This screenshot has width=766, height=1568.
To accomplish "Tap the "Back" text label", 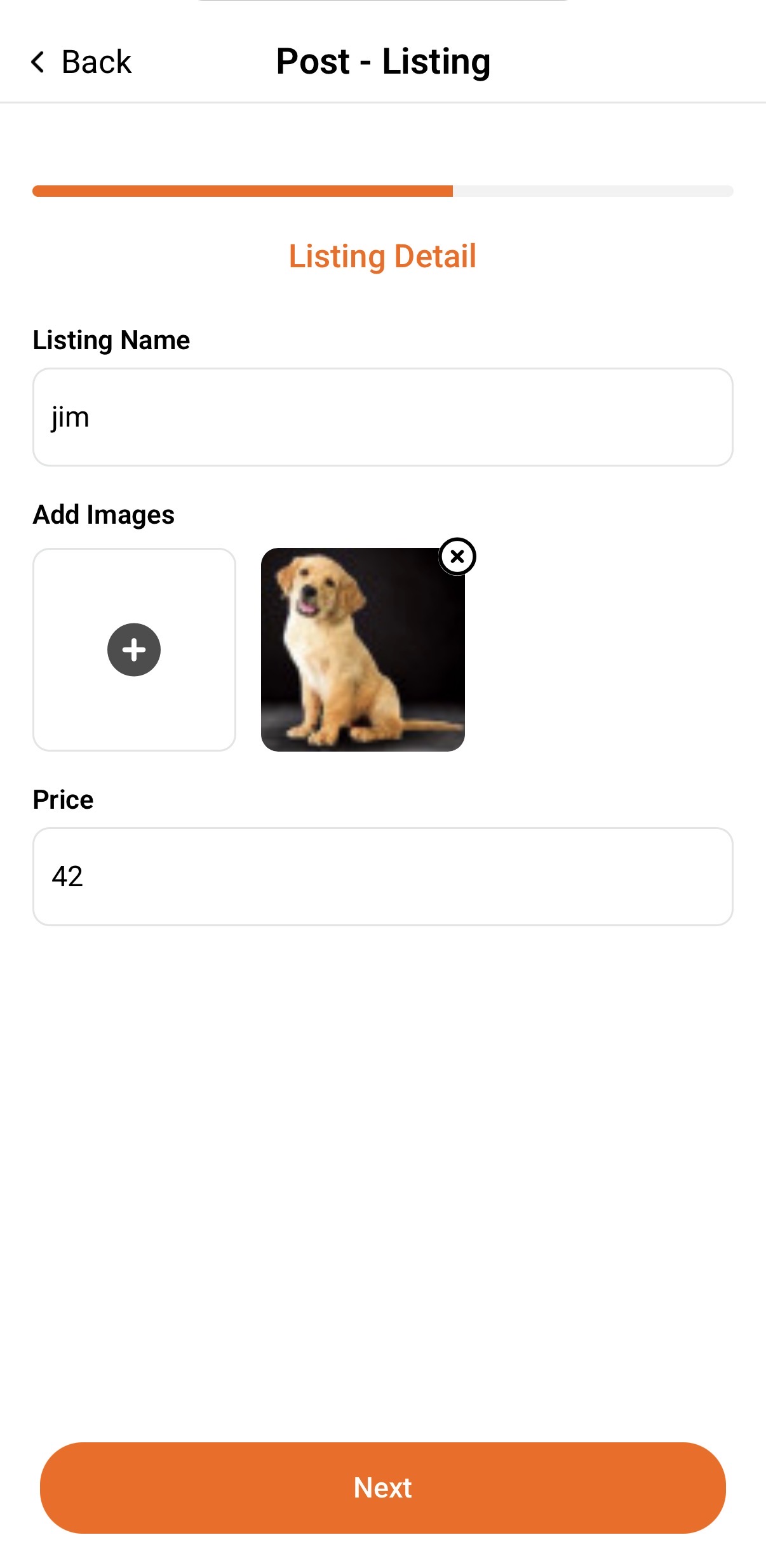I will [97, 62].
